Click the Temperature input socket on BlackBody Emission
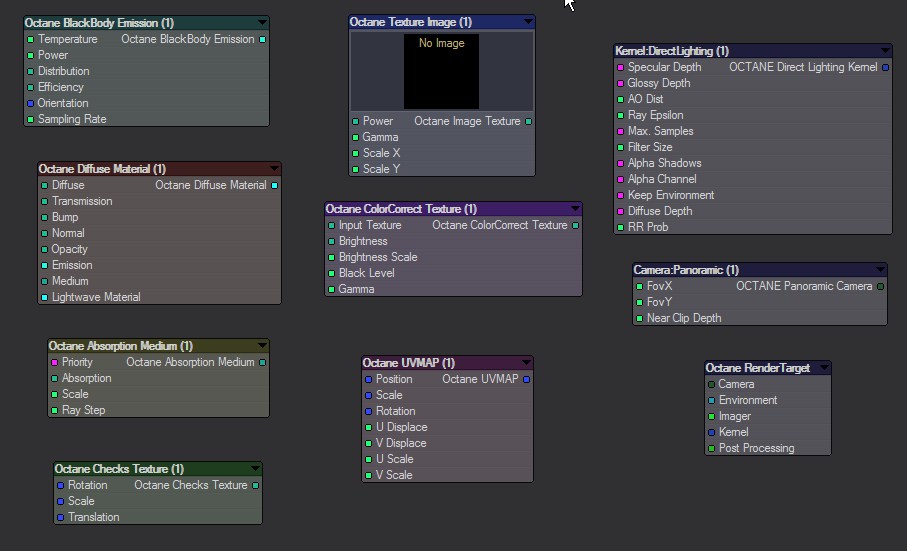This screenshot has width=907, height=551. click(x=31, y=39)
